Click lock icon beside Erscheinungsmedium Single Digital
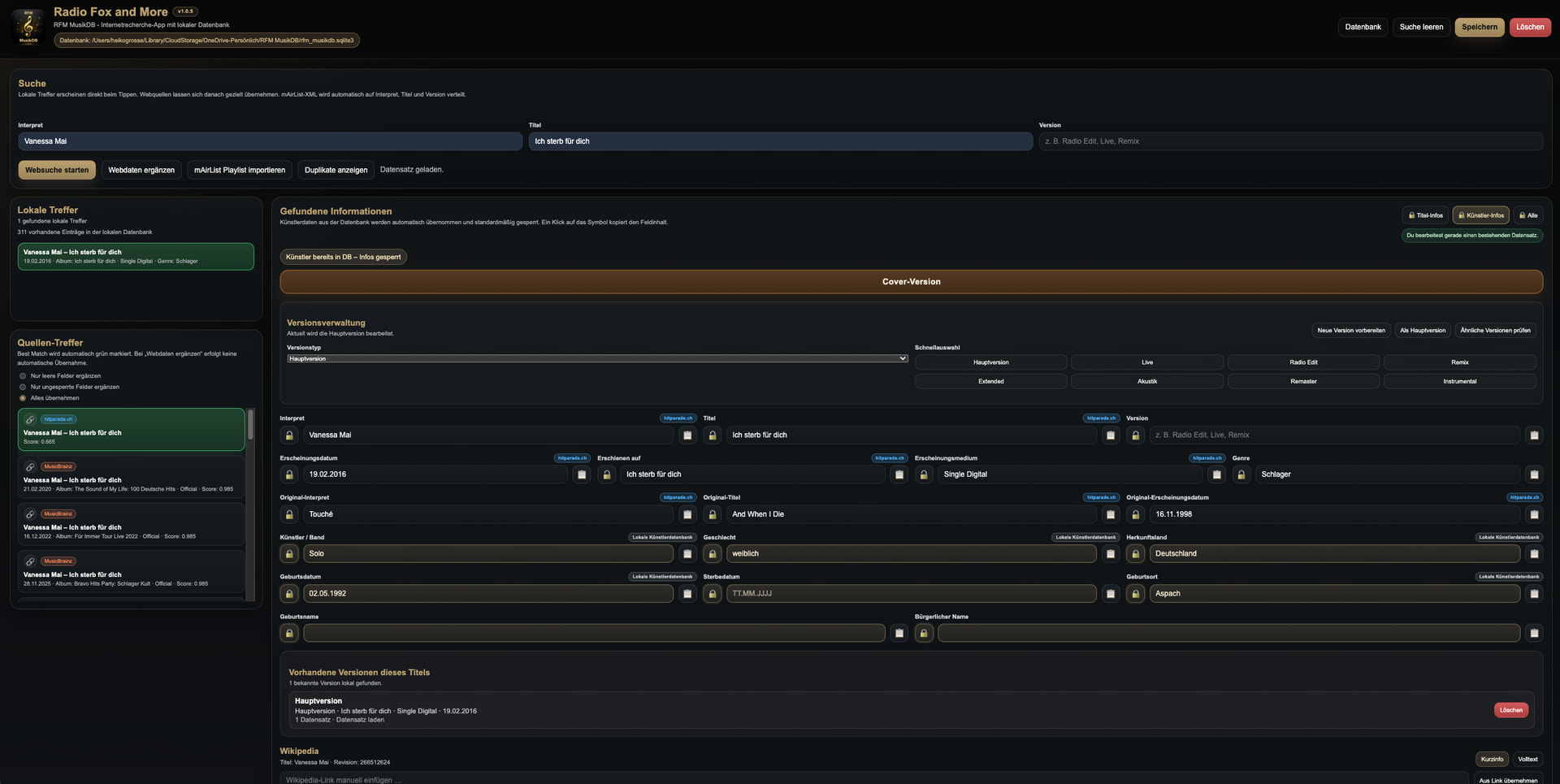 pyautogui.click(x=924, y=474)
